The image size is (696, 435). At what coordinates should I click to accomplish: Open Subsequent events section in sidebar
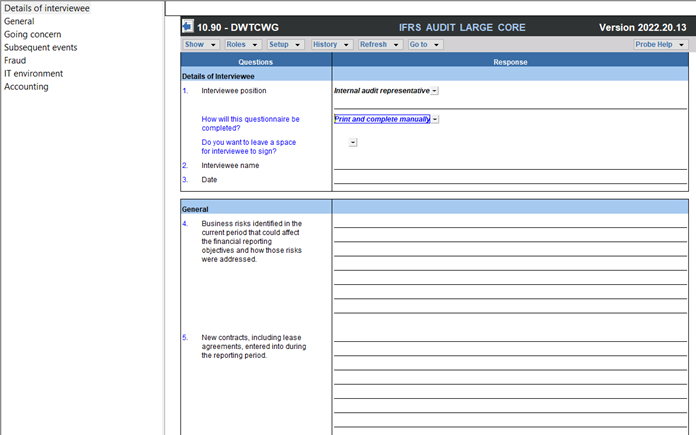40,47
